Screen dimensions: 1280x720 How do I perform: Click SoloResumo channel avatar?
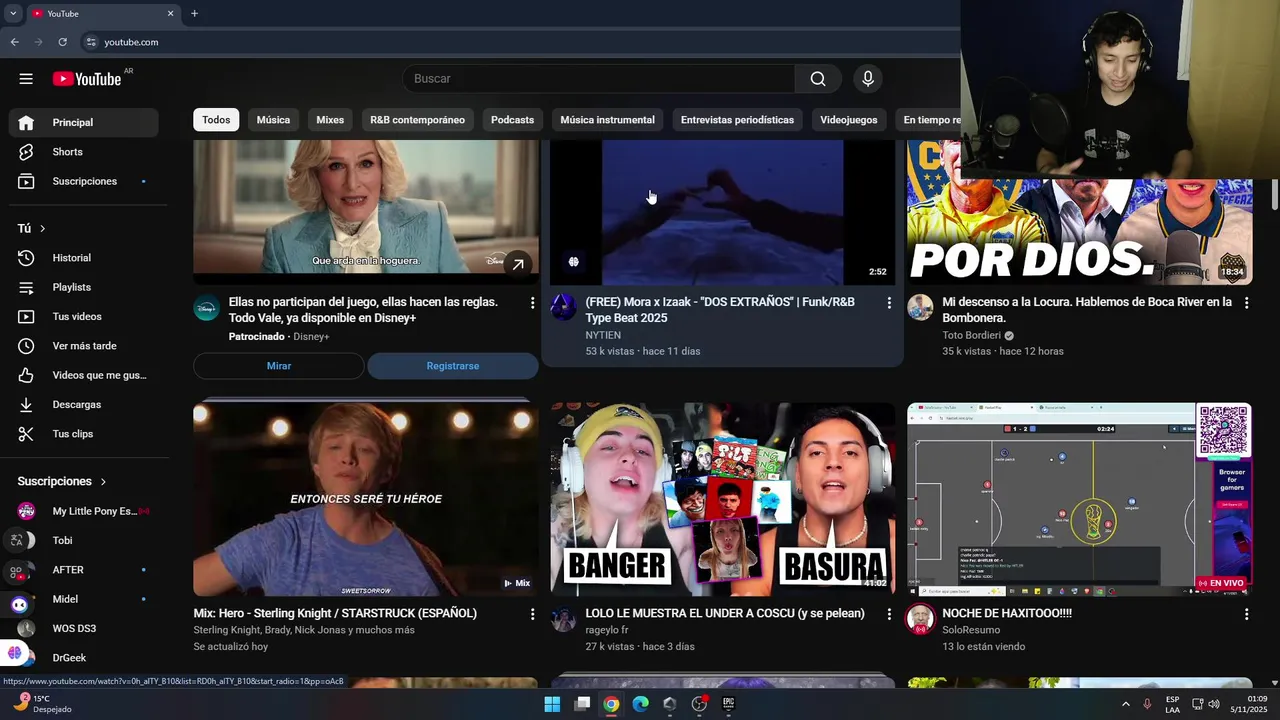[920, 619]
